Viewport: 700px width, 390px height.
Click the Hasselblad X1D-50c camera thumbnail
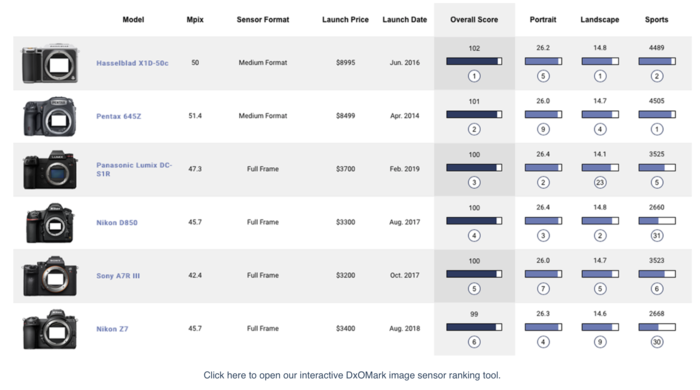click(x=50, y=63)
